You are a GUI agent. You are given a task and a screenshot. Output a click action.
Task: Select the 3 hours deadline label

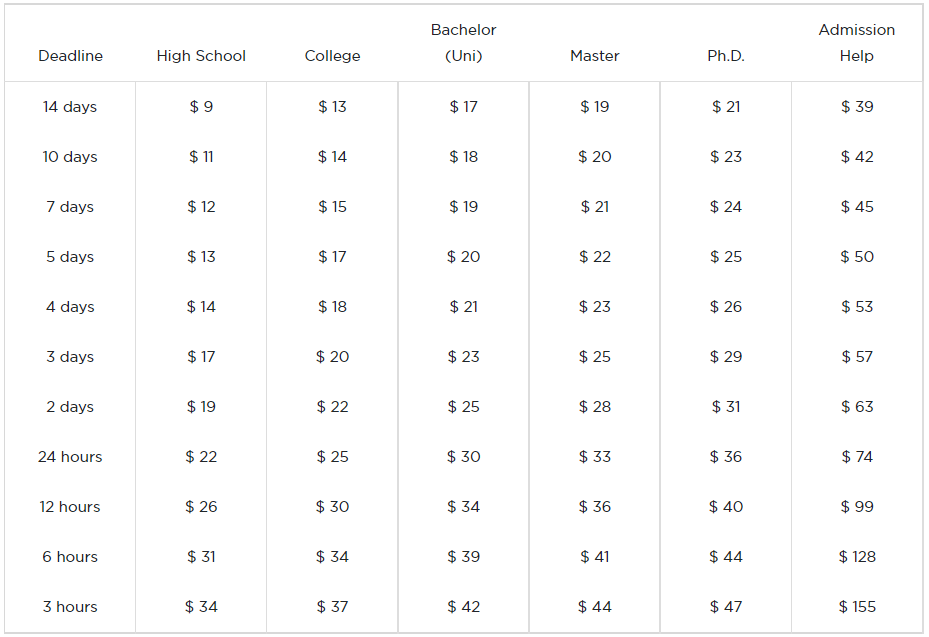[70, 607]
